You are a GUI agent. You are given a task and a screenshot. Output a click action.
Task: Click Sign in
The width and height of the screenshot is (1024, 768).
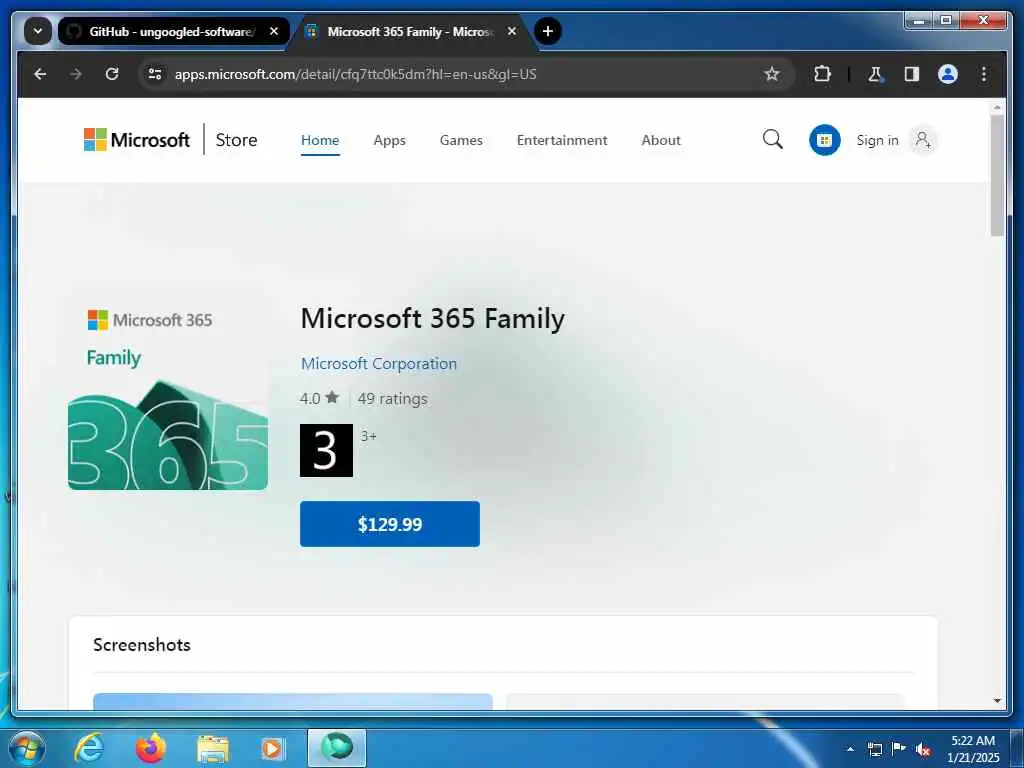pyautogui.click(x=877, y=140)
